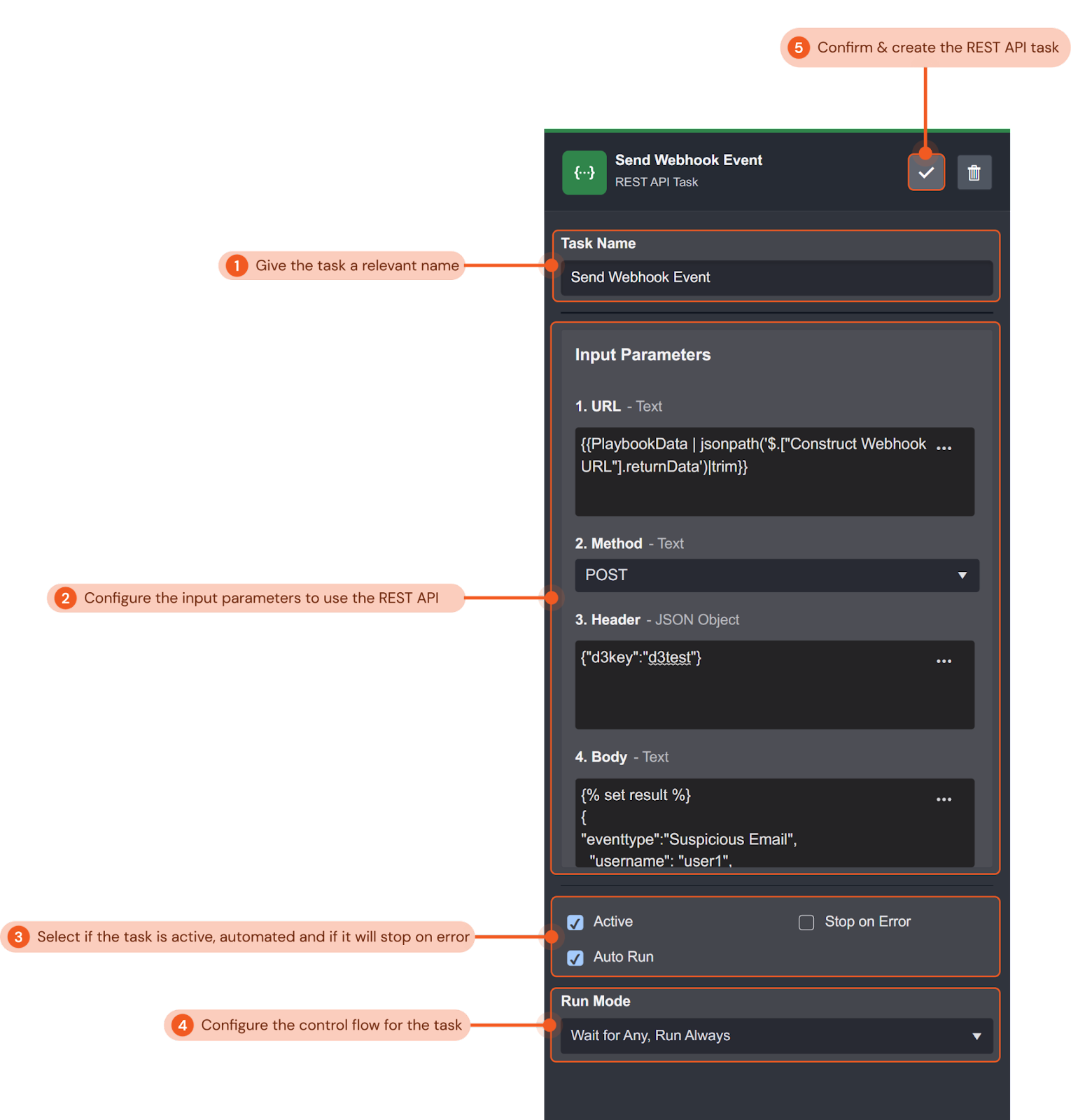Click the Input Parameters section heading
The image size is (1071, 1120).
pos(643,355)
